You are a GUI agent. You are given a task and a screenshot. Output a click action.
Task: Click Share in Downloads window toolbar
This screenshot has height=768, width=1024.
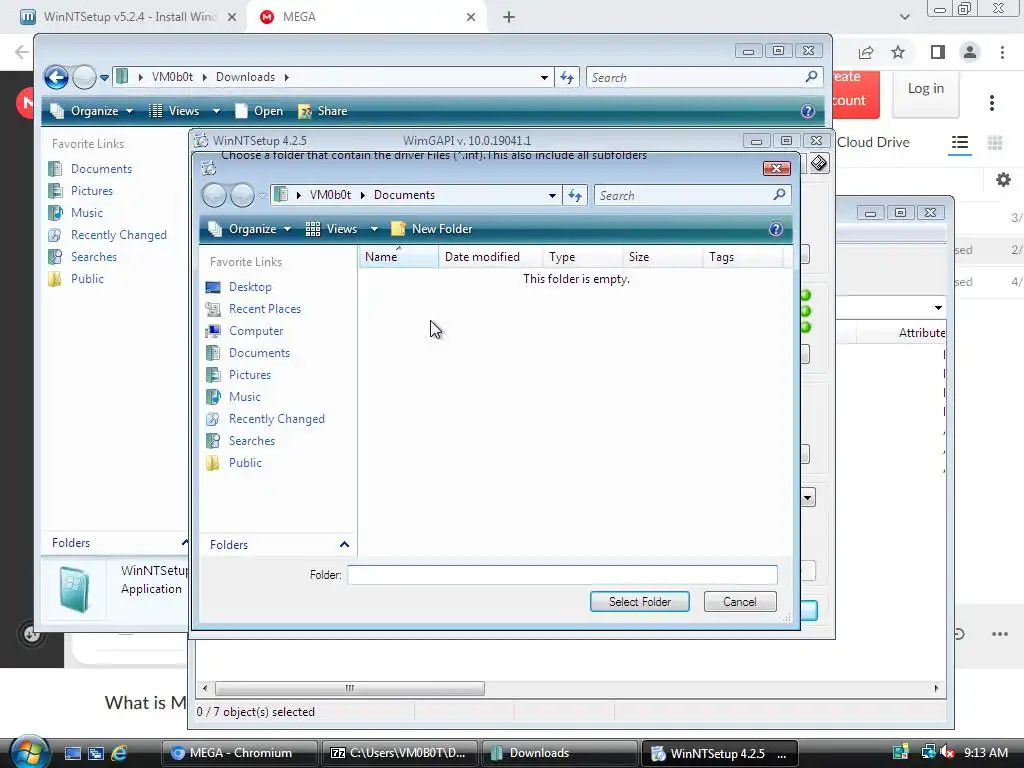(x=323, y=111)
